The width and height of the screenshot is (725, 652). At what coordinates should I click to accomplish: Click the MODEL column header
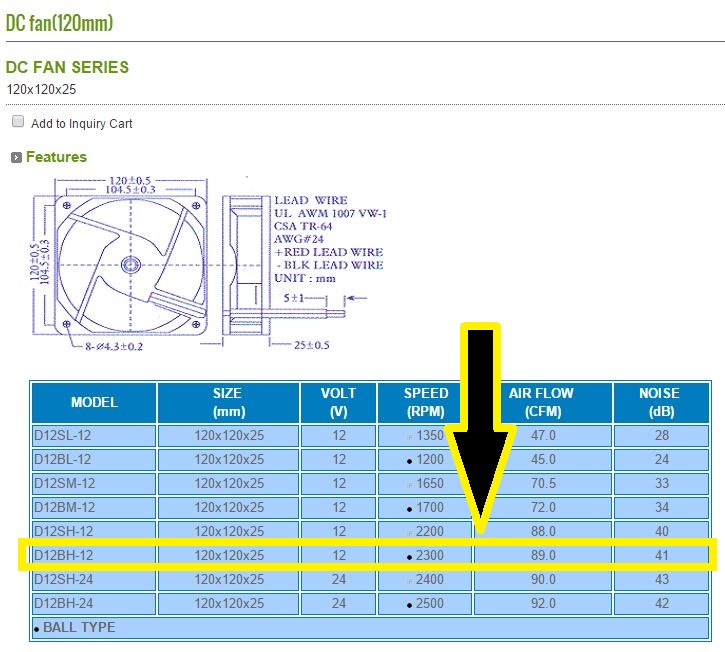[94, 403]
